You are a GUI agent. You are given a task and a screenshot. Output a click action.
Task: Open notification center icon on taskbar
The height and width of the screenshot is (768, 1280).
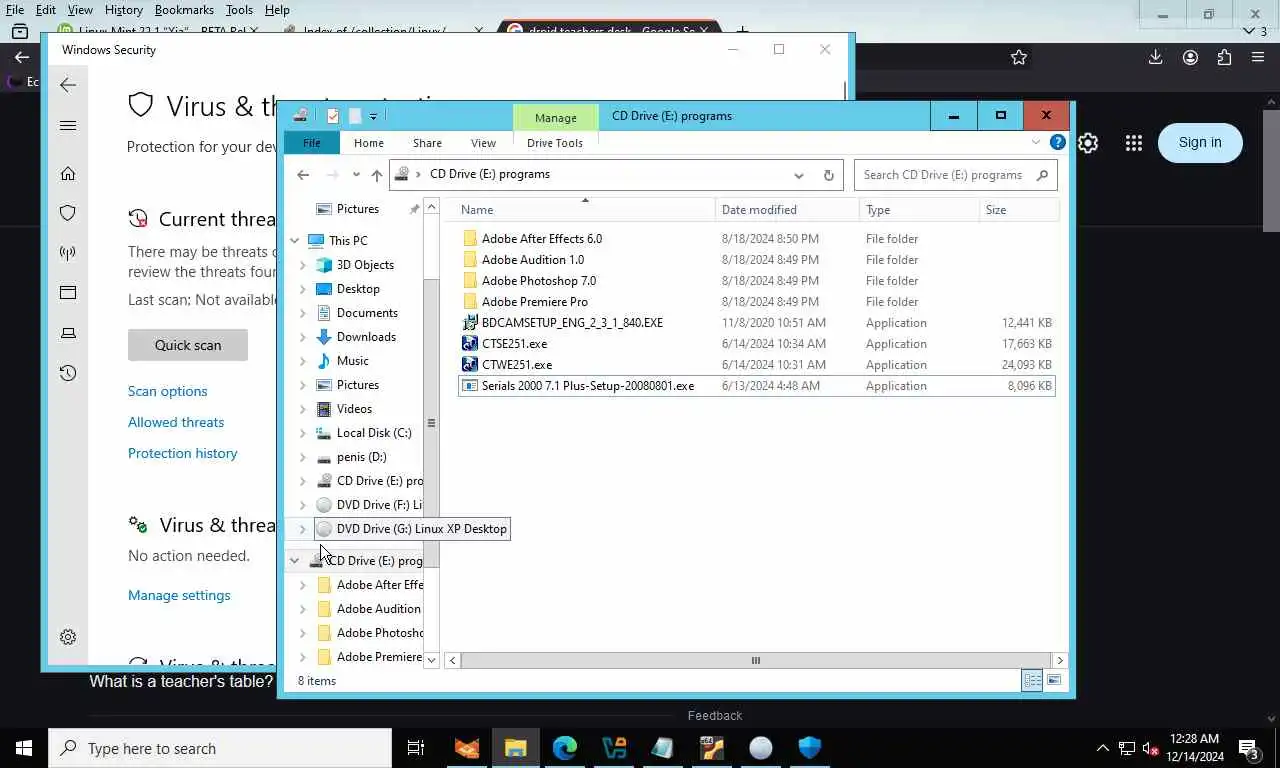click(1248, 748)
